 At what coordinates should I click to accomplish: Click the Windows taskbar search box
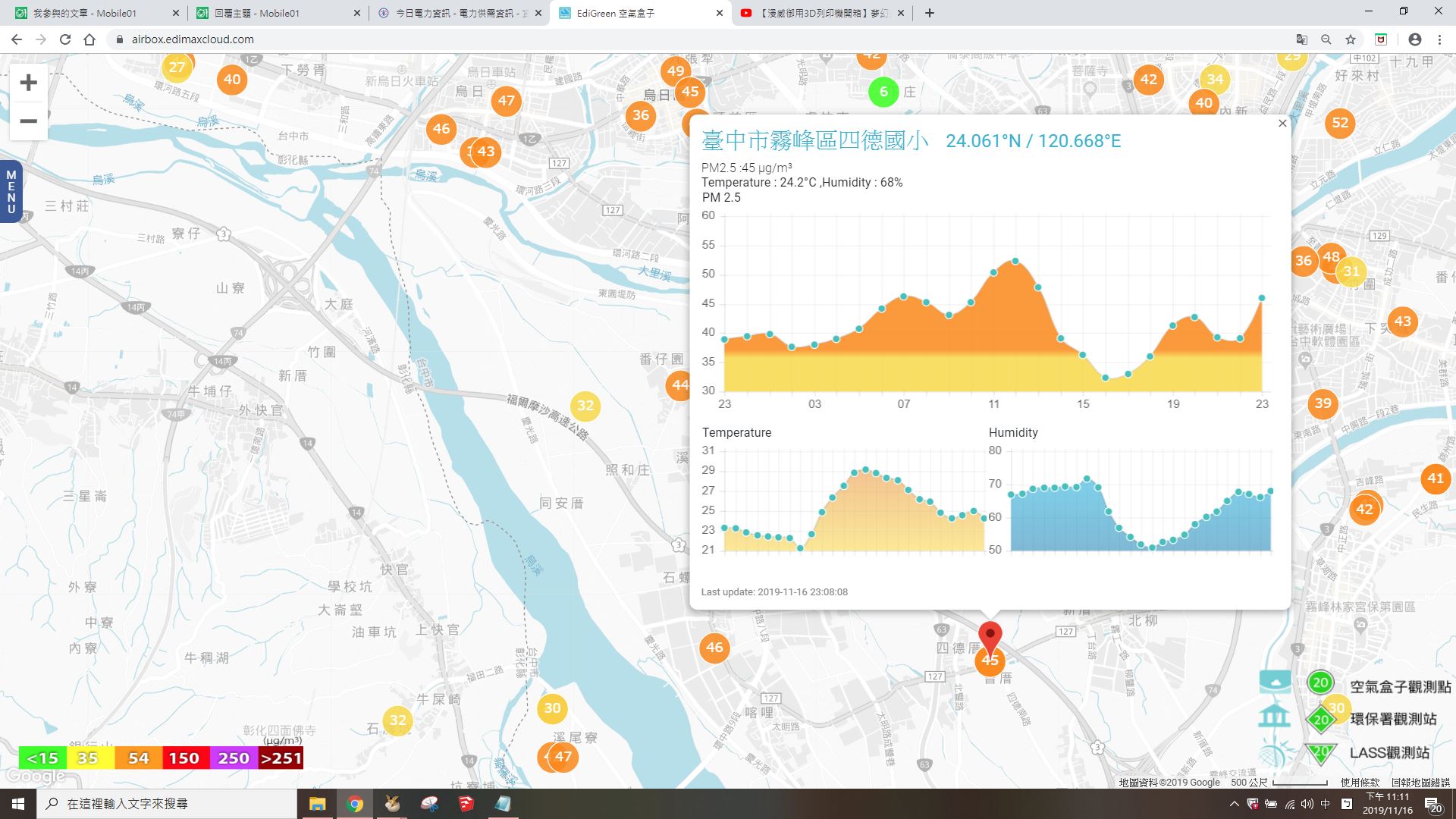coord(167,803)
